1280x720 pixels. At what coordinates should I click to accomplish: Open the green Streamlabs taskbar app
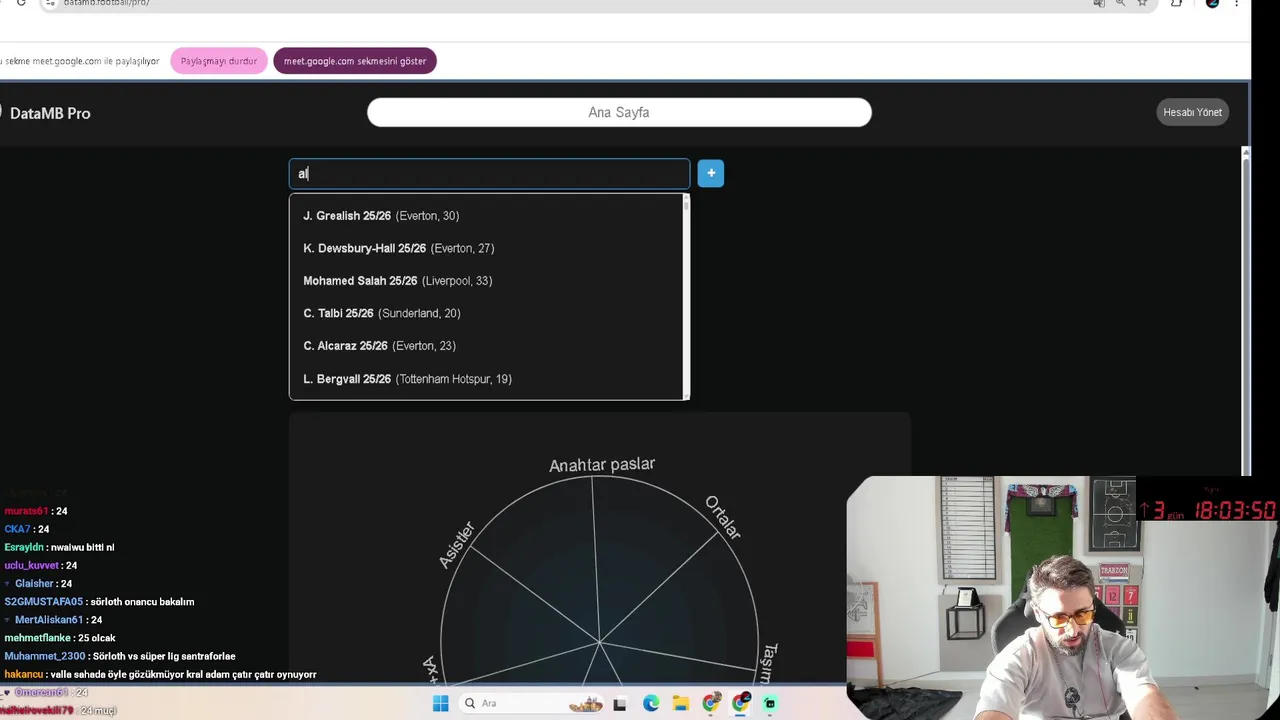coord(770,703)
